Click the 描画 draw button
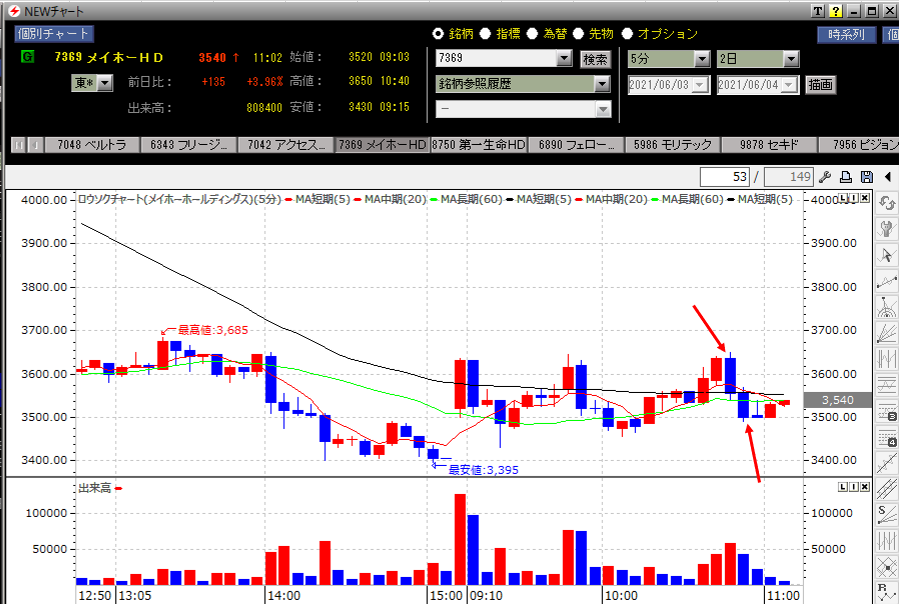 pyautogui.click(x=820, y=85)
